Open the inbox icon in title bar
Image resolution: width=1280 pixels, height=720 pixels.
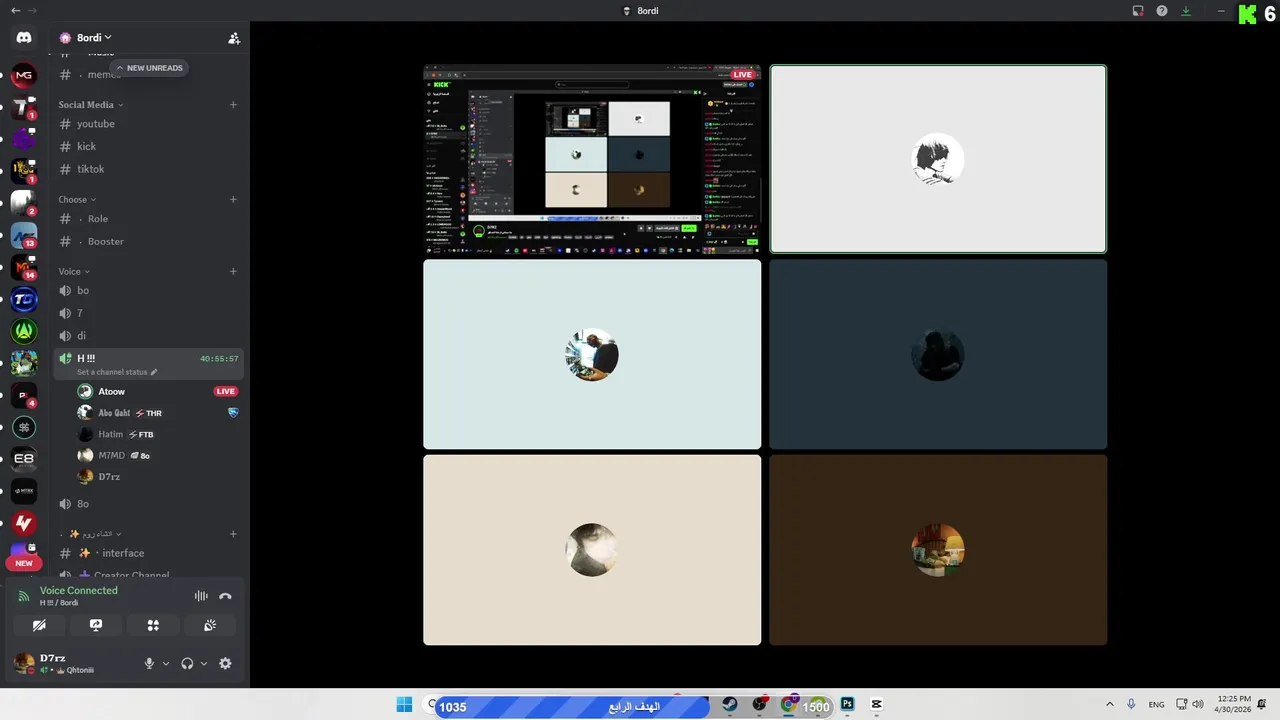pyautogui.click(x=1138, y=11)
